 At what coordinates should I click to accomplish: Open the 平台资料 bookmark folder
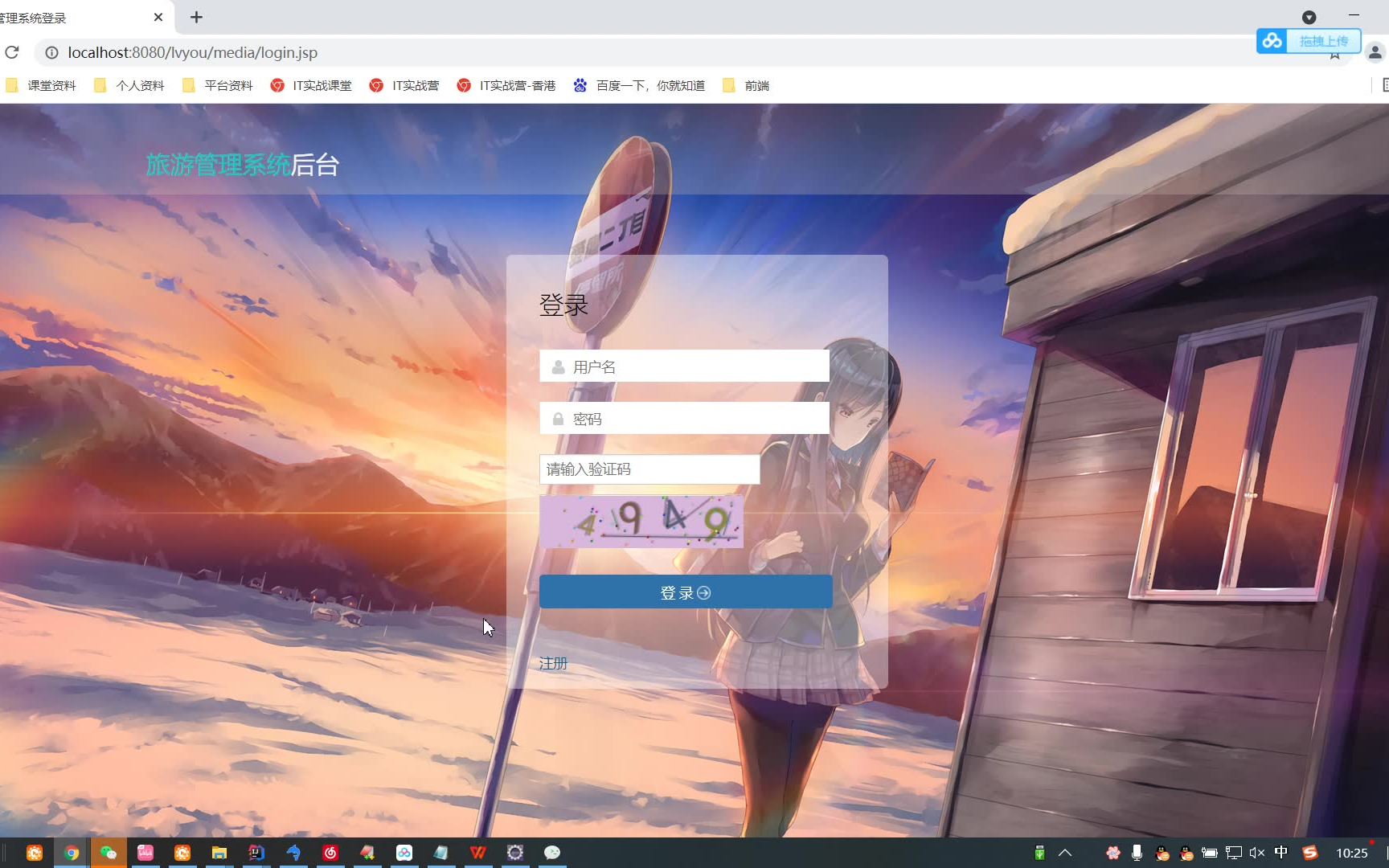[218, 85]
